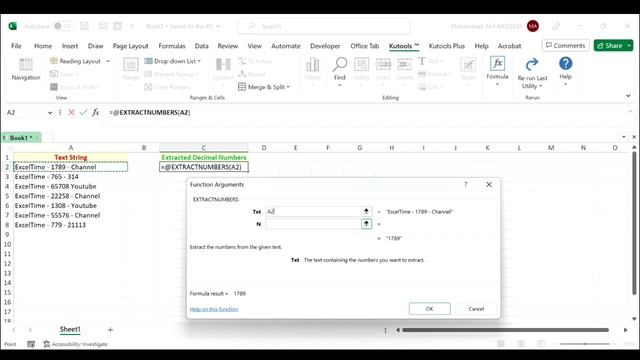
Task: Click the Insert Function fx icon
Action: tap(96, 112)
